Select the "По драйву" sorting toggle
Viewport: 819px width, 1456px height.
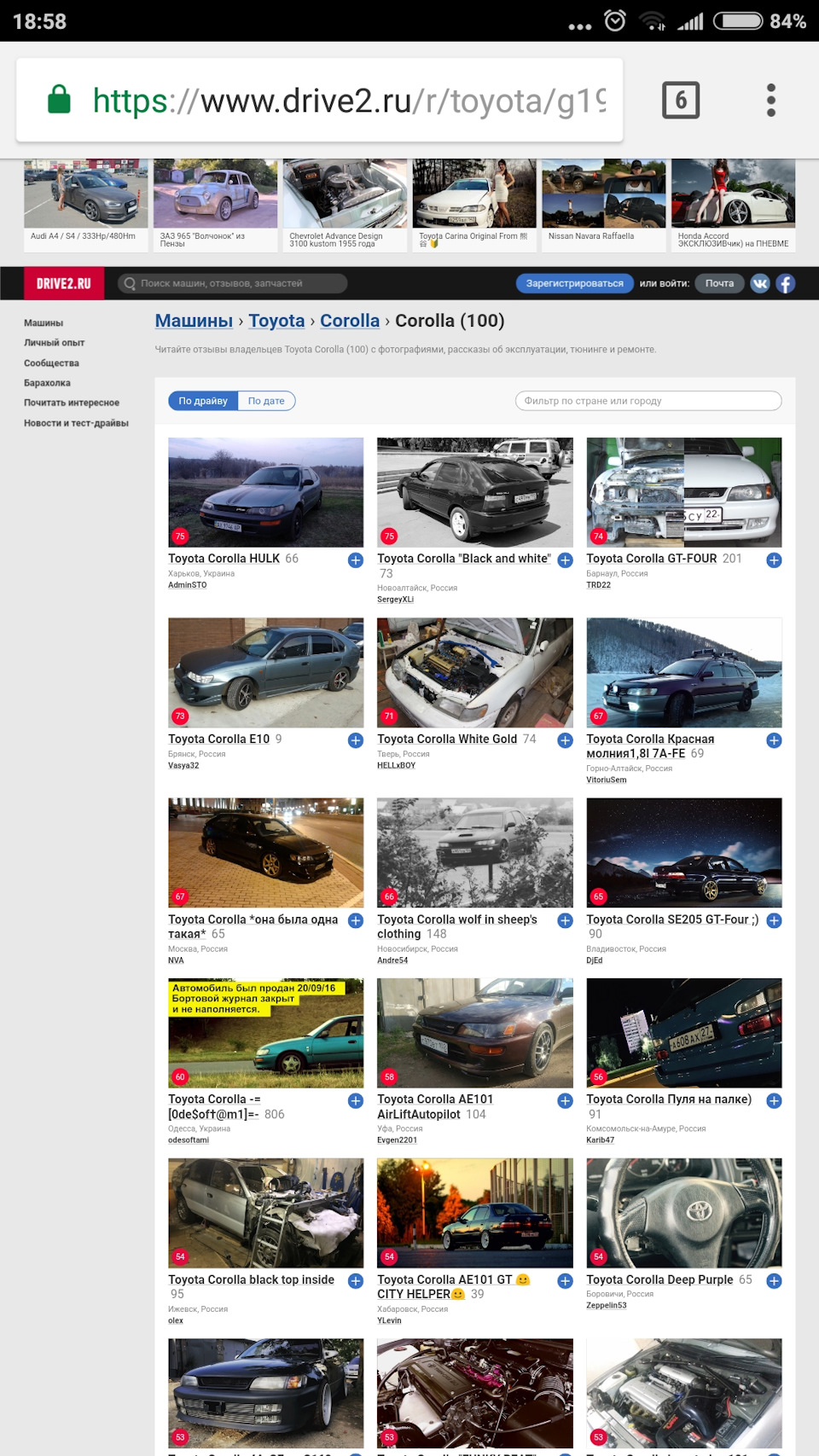click(203, 401)
